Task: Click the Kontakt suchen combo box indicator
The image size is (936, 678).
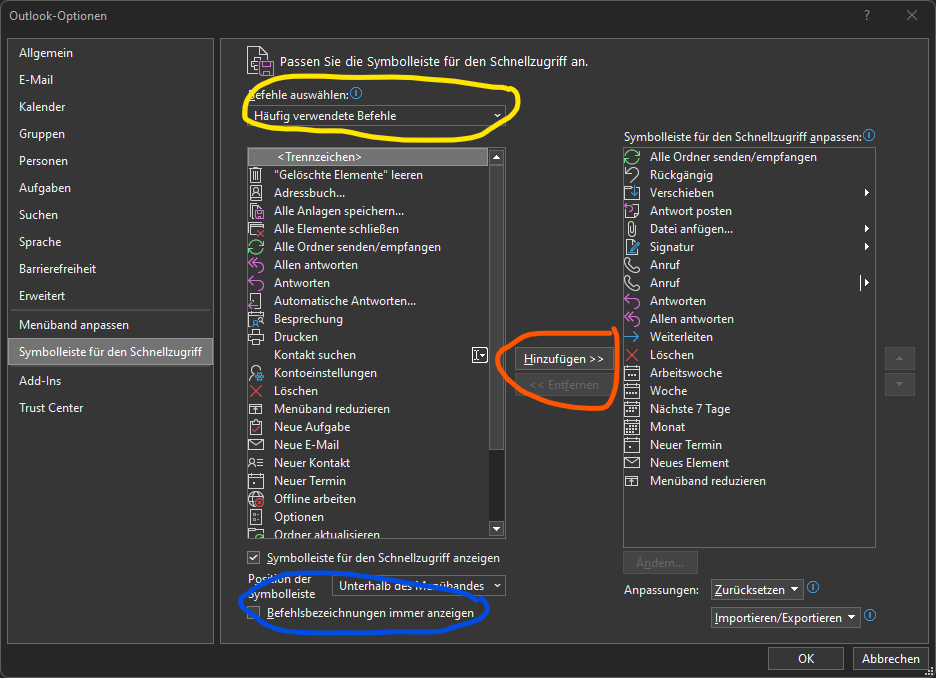Action: pyautogui.click(x=480, y=355)
